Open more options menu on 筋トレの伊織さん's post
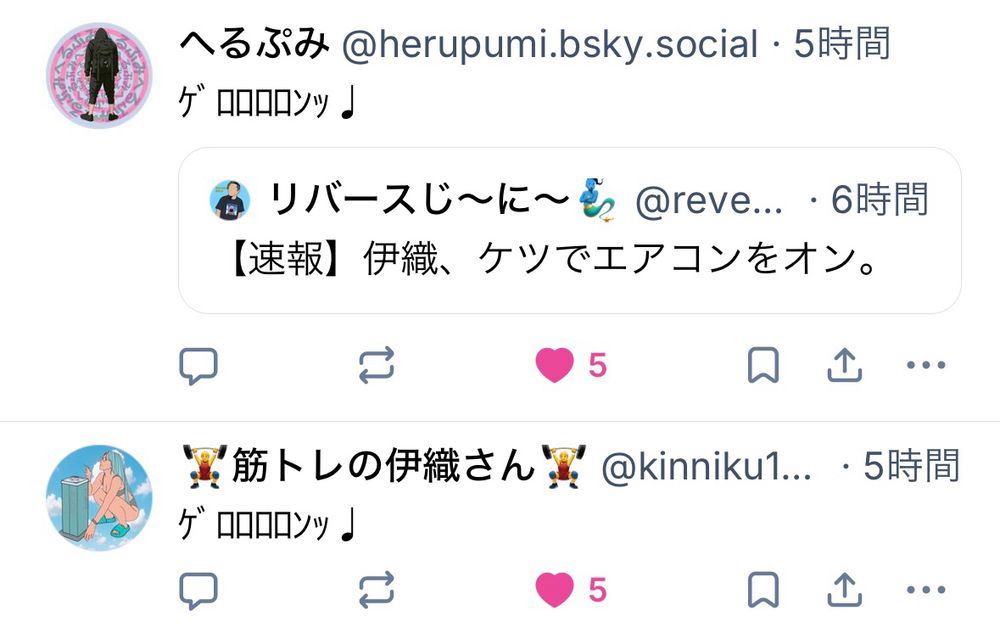This screenshot has height=640, width=1000. click(926, 590)
